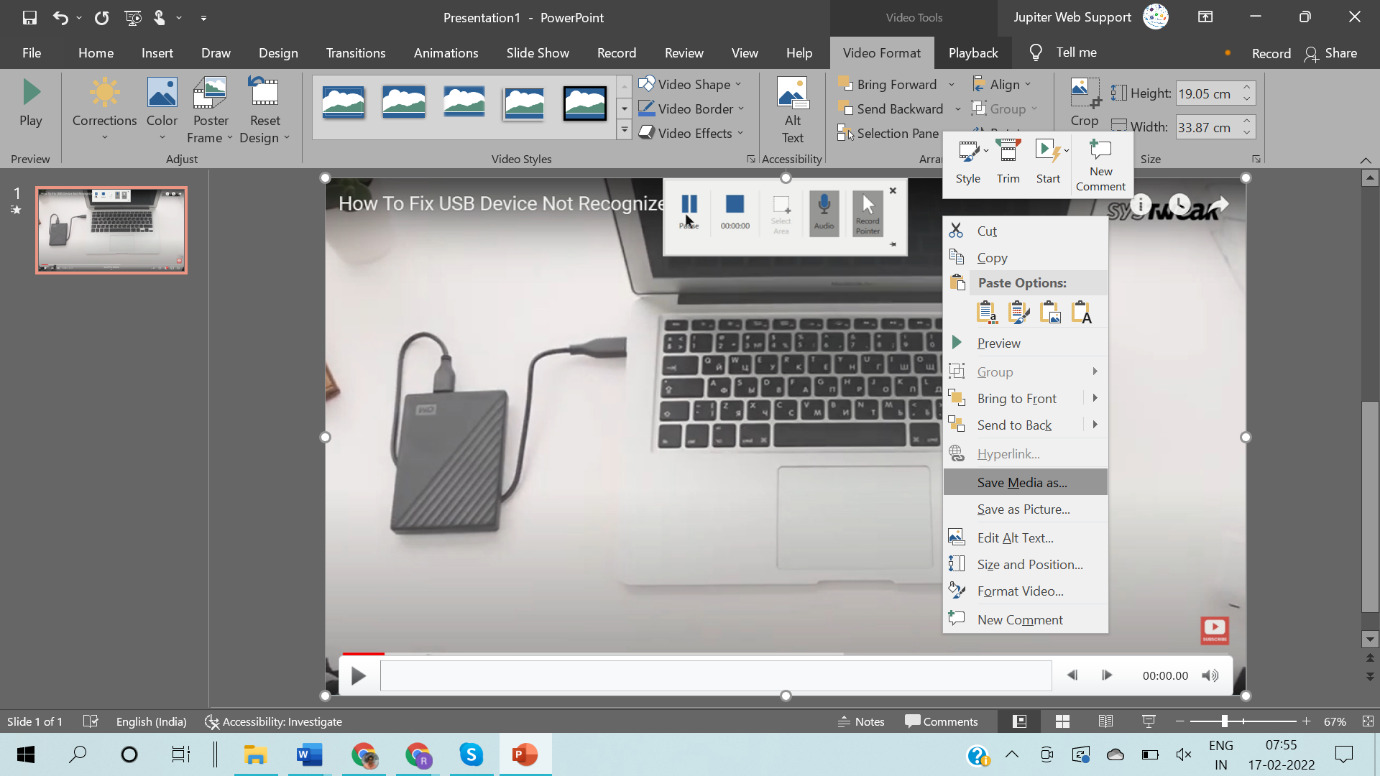Open the Slide Show tab
The height and width of the screenshot is (776, 1380).
point(538,53)
